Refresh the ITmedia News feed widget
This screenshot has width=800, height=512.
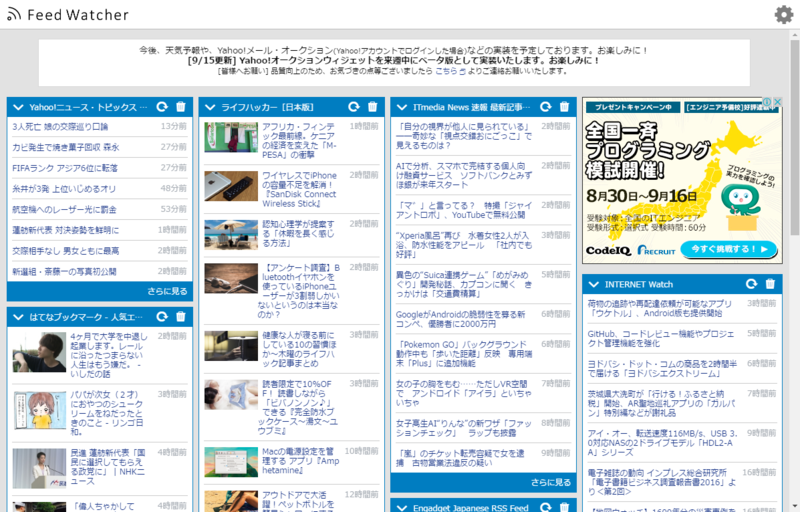(x=546, y=107)
